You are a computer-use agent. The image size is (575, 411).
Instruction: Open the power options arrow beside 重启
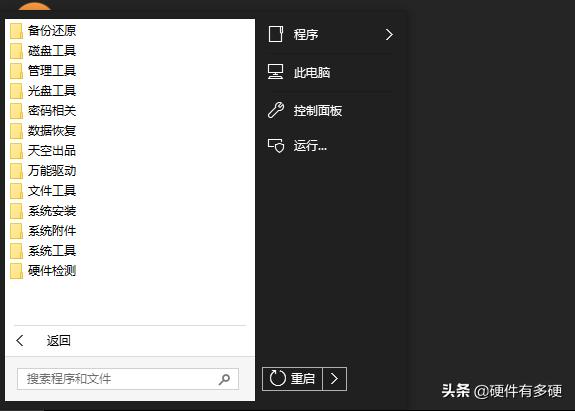click(x=334, y=379)
